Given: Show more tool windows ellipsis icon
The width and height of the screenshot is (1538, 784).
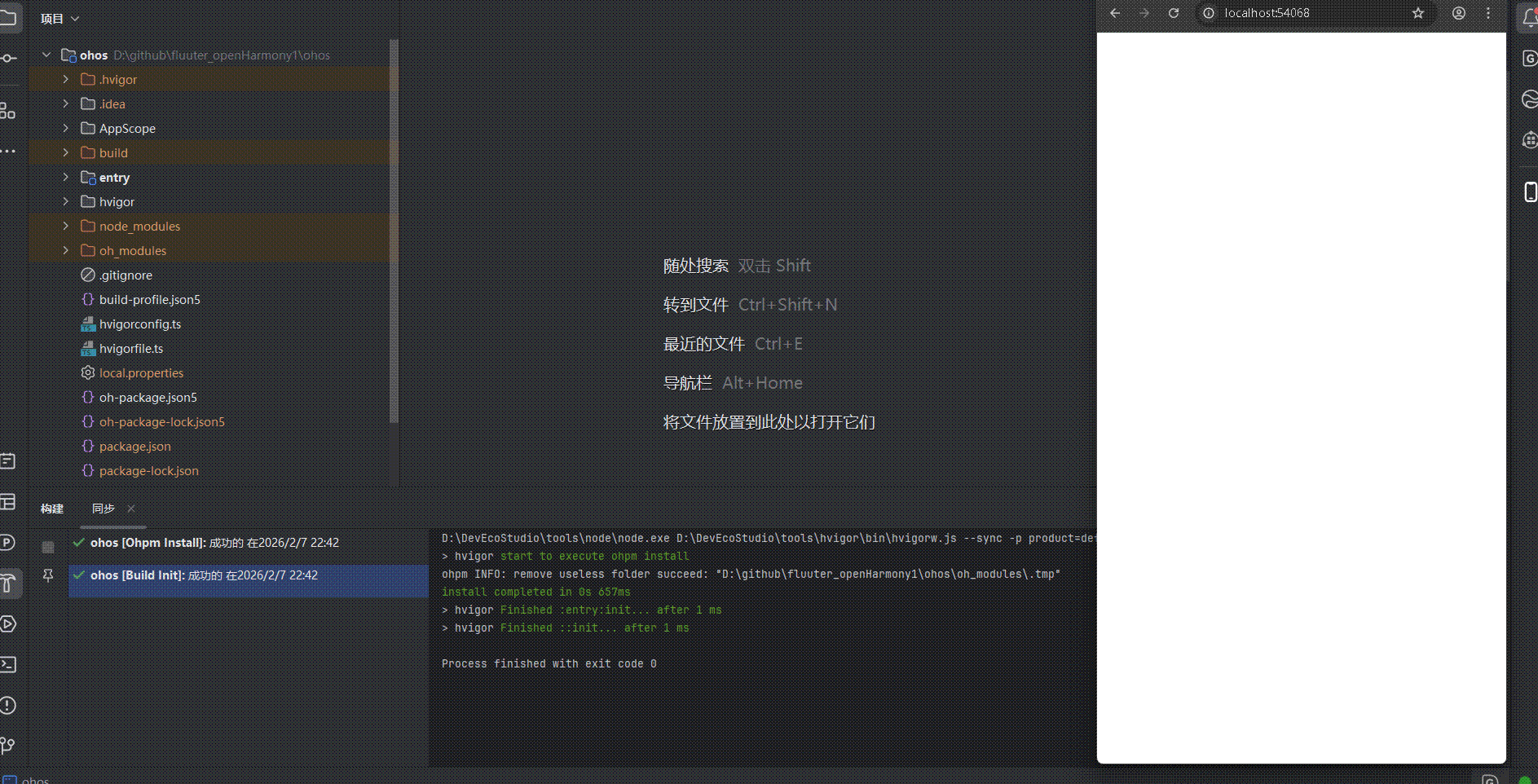Looking at the screenshot, I should pyautogui.click(x=7, y=151).
